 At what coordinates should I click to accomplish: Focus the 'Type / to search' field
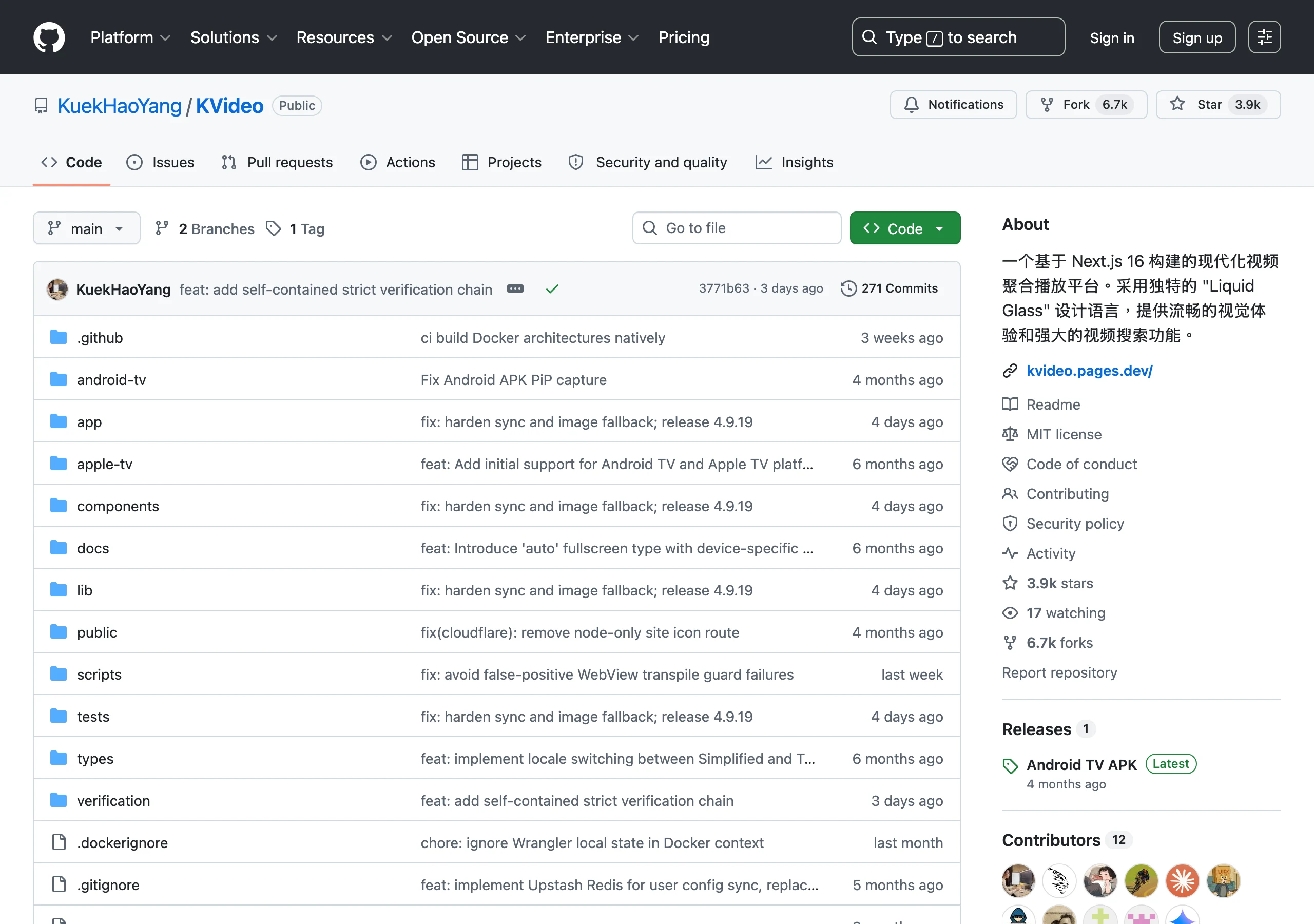tap(958, 37)
